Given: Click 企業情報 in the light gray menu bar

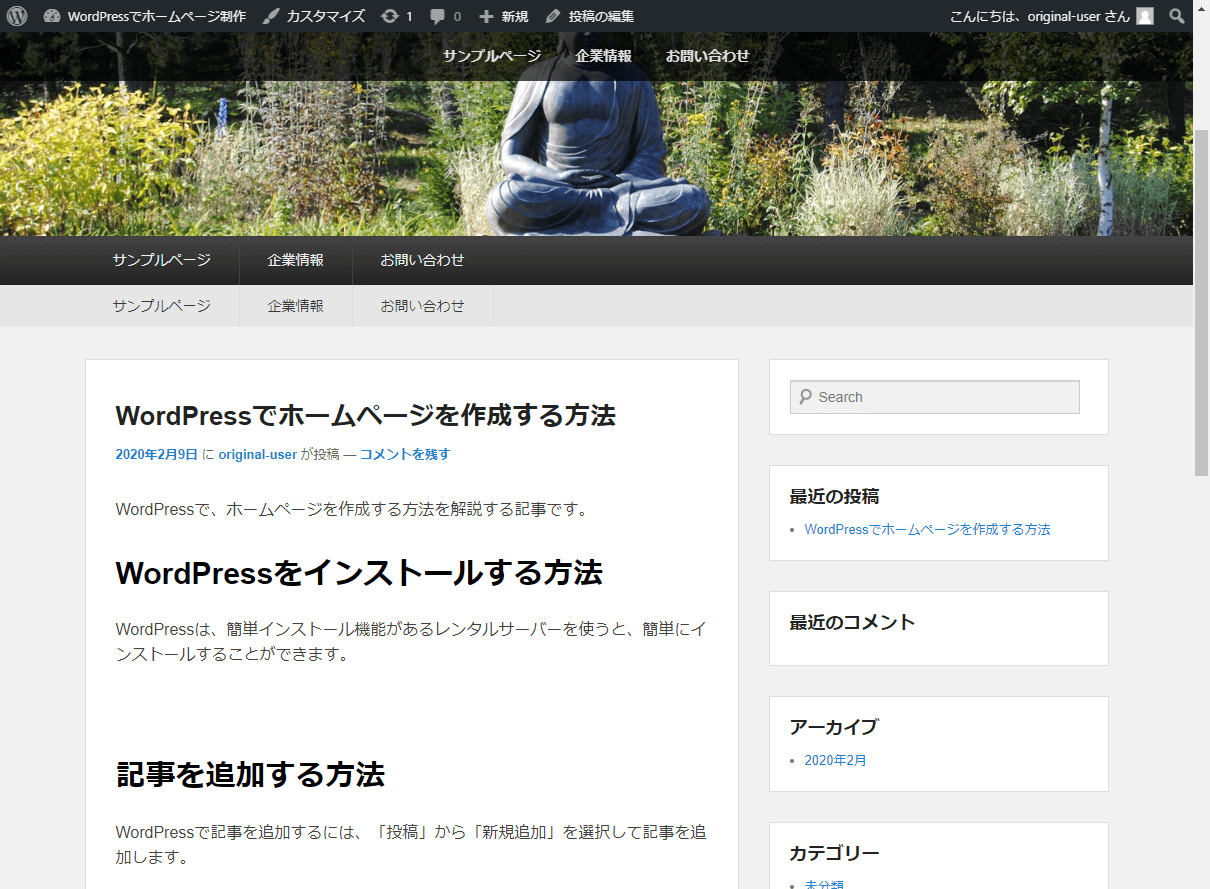Looking at the screenshot, I should point(296,306).
